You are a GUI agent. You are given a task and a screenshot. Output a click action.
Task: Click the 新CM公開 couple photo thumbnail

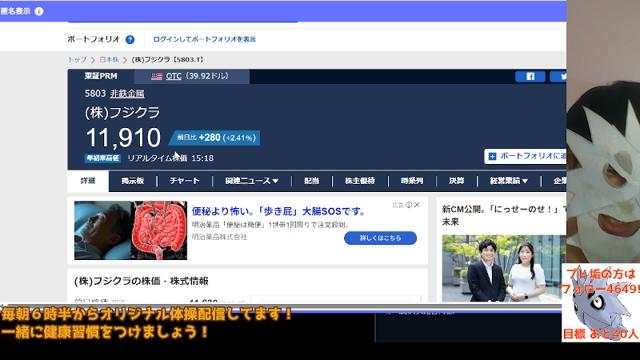click(x=504, y=268)
